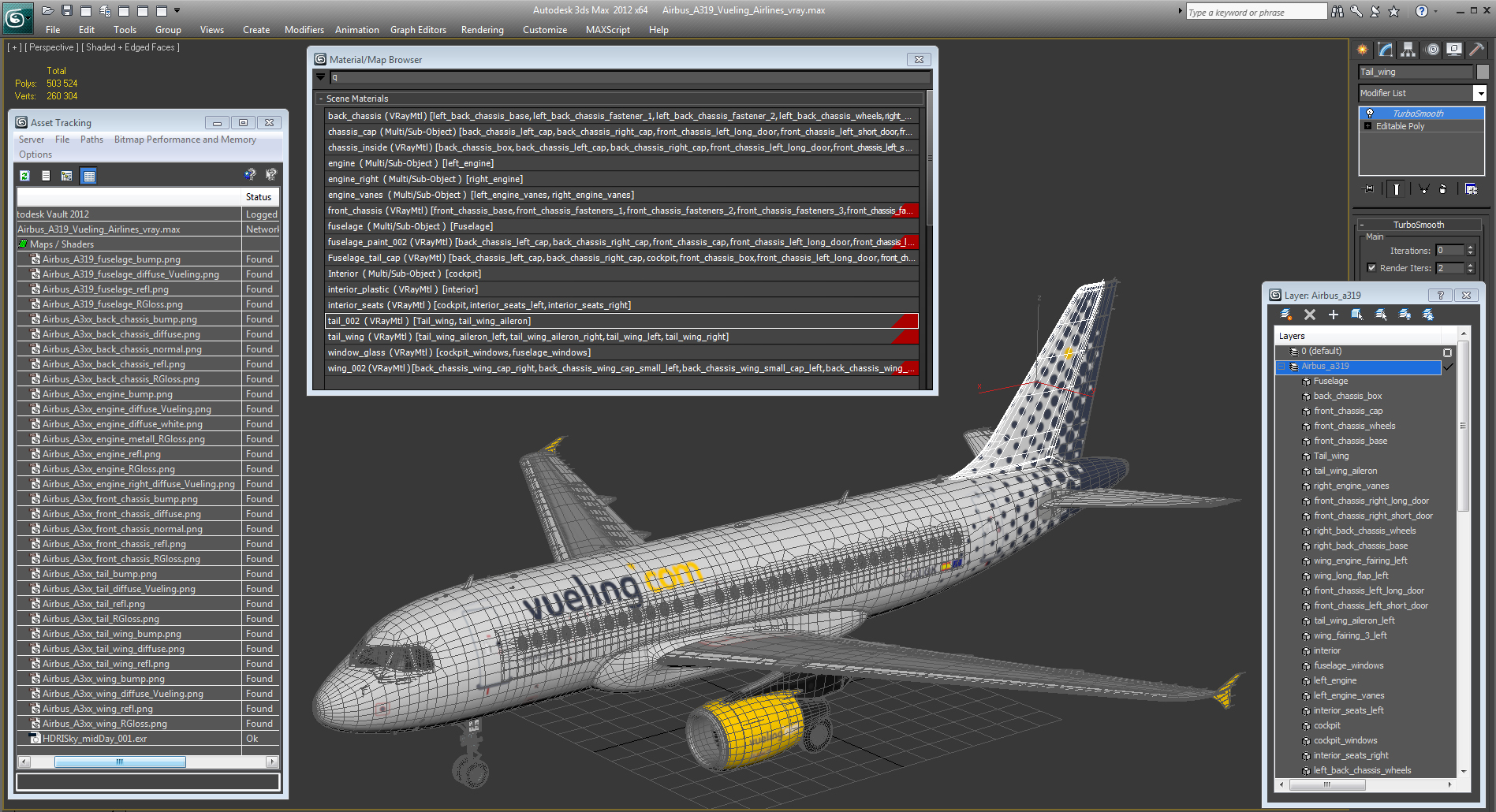1496x812 pixels.
Task: Expand Editable Poly in modifier stack
Action: tap(1368, 126)
